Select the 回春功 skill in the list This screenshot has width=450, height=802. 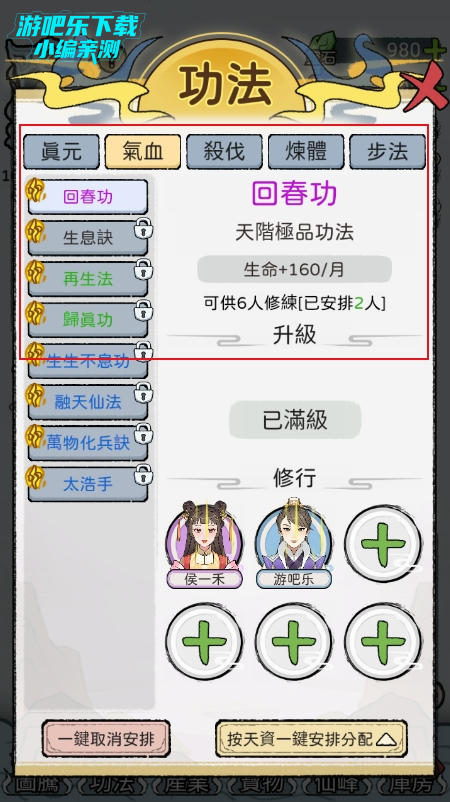88,197
